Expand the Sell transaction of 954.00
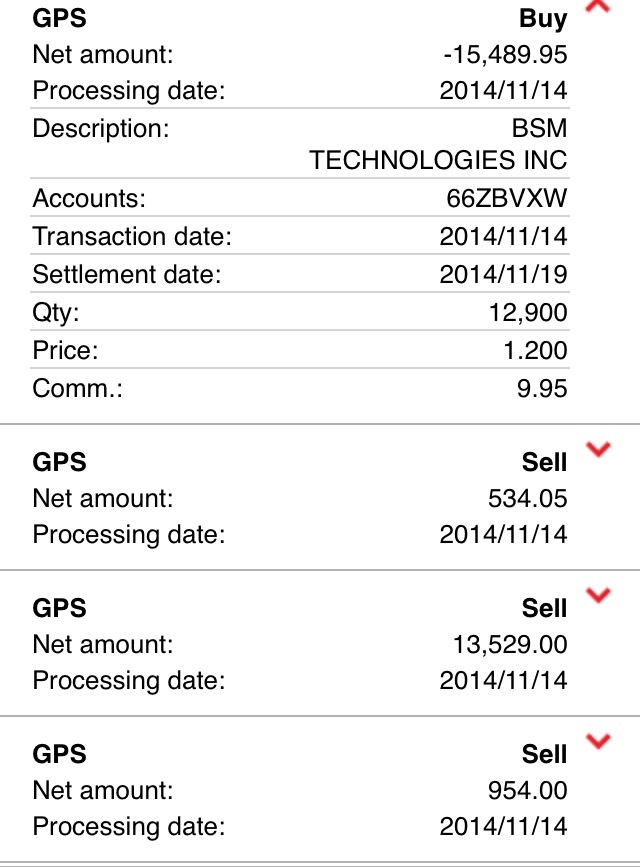640x867 pixels. pos(598,741)
